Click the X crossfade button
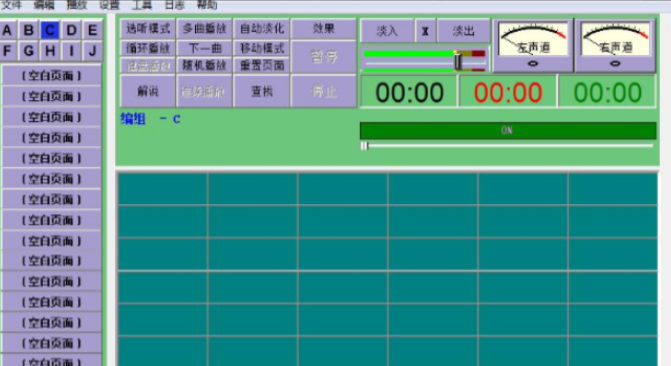This screenshot has width=671, height=366. click(425, 31)
